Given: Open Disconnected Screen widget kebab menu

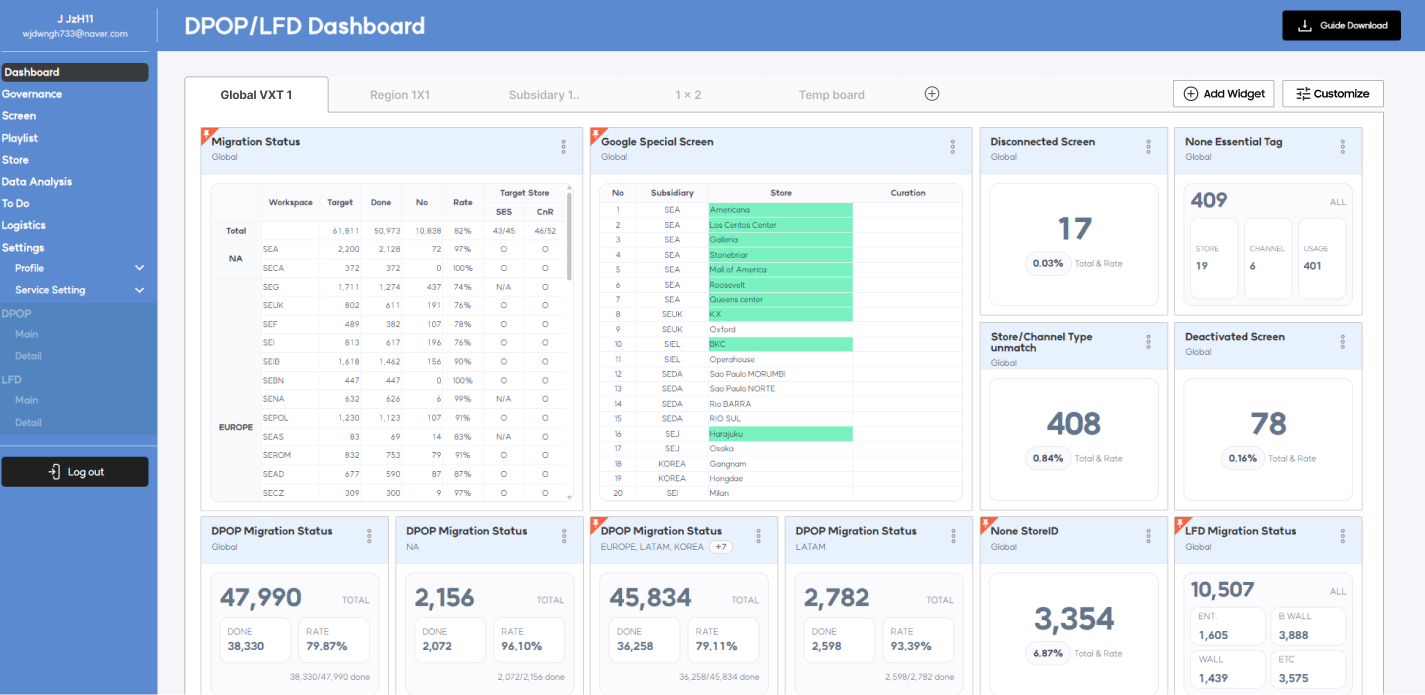Looking at the screenshot, I should [1148, 147].
